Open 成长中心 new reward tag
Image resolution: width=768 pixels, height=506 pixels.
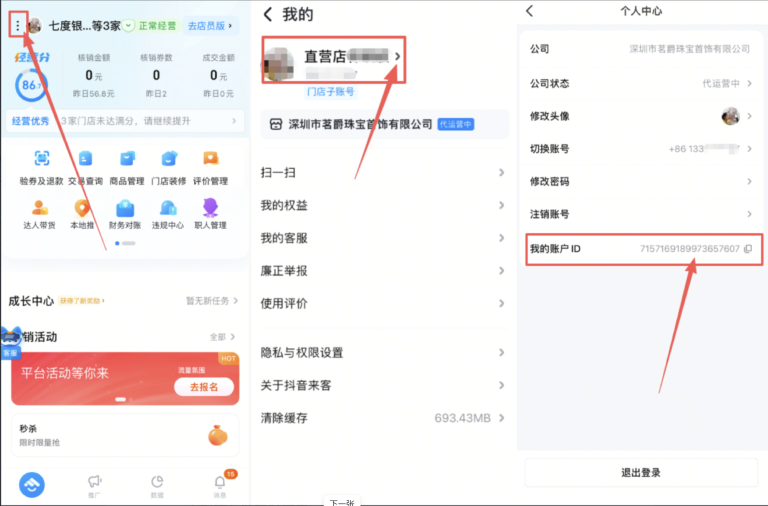point(82,301)
